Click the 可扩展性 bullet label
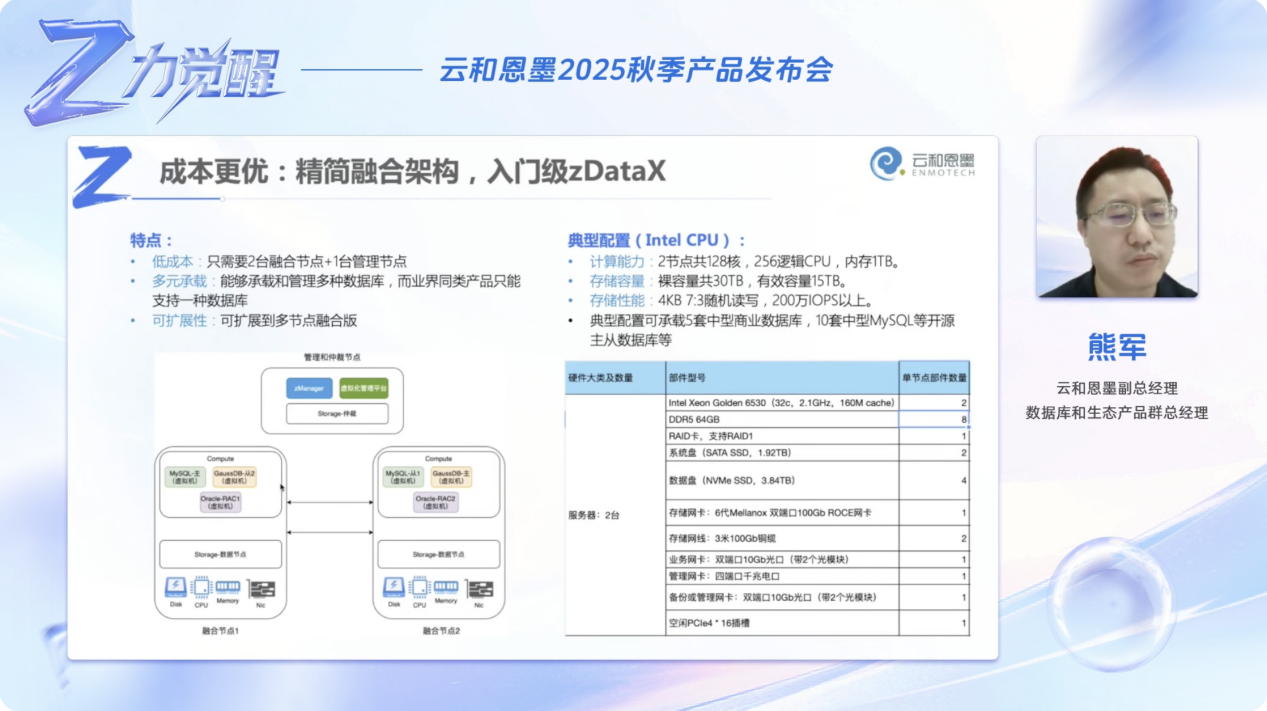 [182, 320]
